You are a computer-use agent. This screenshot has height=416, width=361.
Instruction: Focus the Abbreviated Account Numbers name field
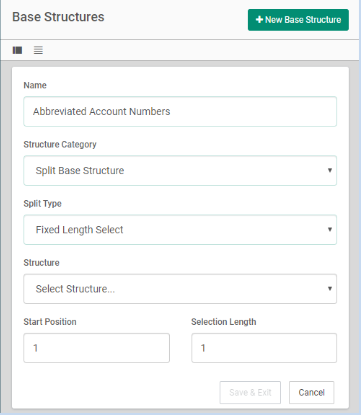pos(180,111)
